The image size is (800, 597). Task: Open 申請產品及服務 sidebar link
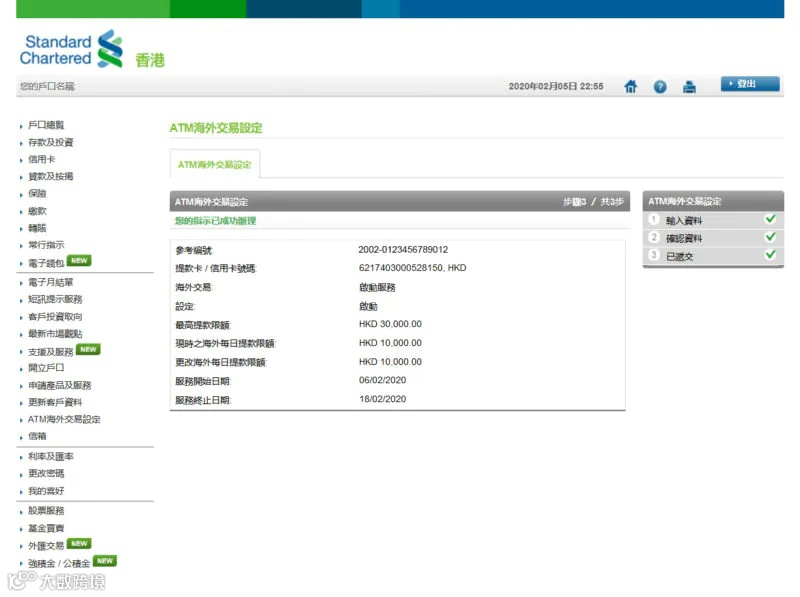(60, 385)
